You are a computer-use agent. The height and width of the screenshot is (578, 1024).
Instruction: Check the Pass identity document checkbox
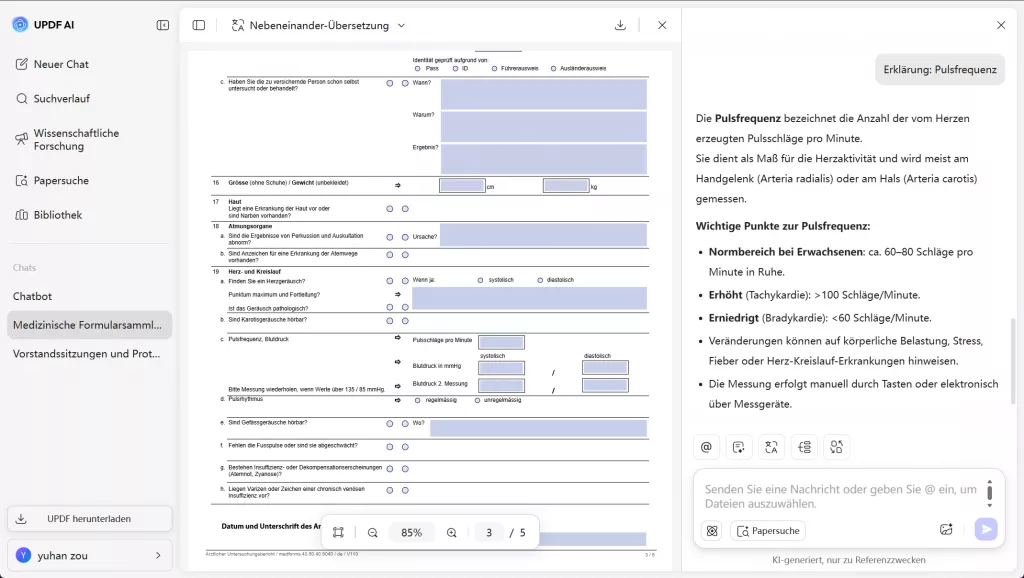(x=417, y=69)
